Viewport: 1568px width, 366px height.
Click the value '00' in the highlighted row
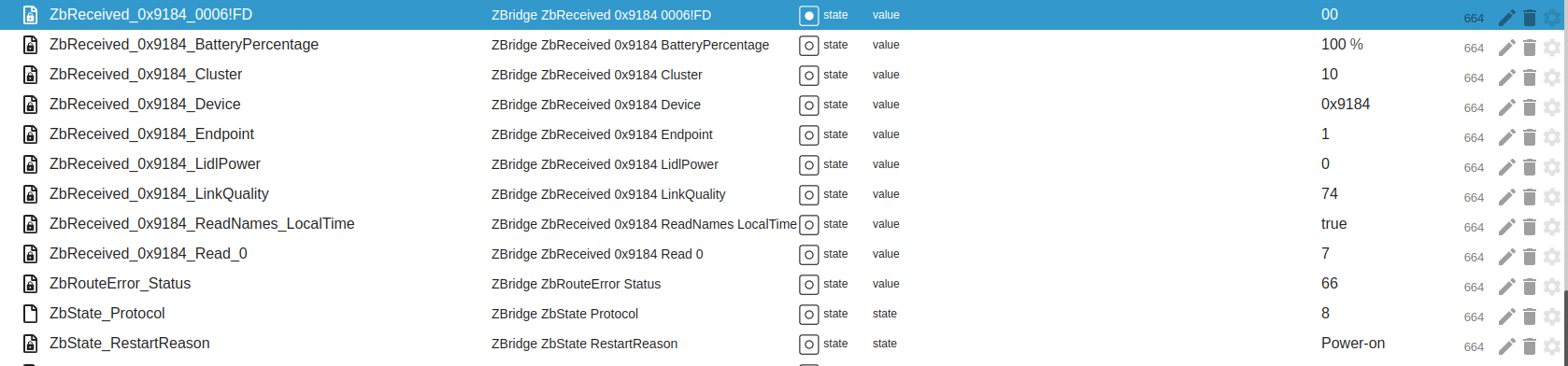[1330, 15]
